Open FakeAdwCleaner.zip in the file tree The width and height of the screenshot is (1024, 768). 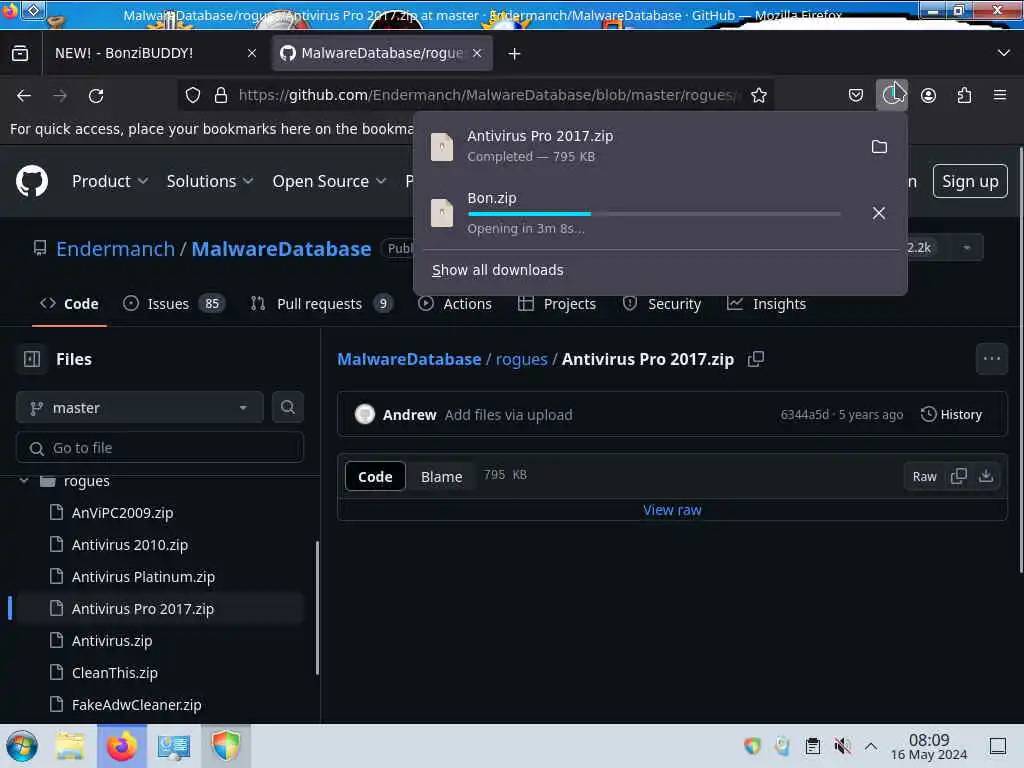(x=136, y=705)
